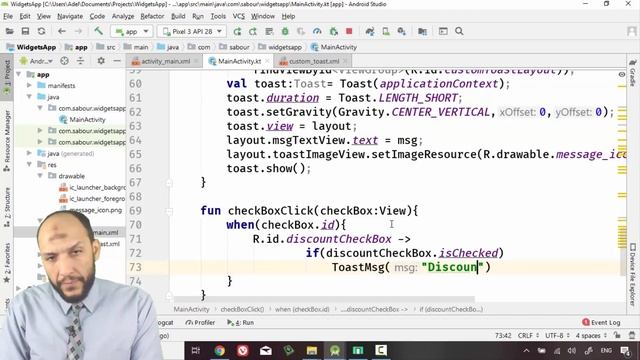The height and width of the screenshot is (360, 640).
Task: Click UTF-8 encoding in status bar
Action: point(557,336)
